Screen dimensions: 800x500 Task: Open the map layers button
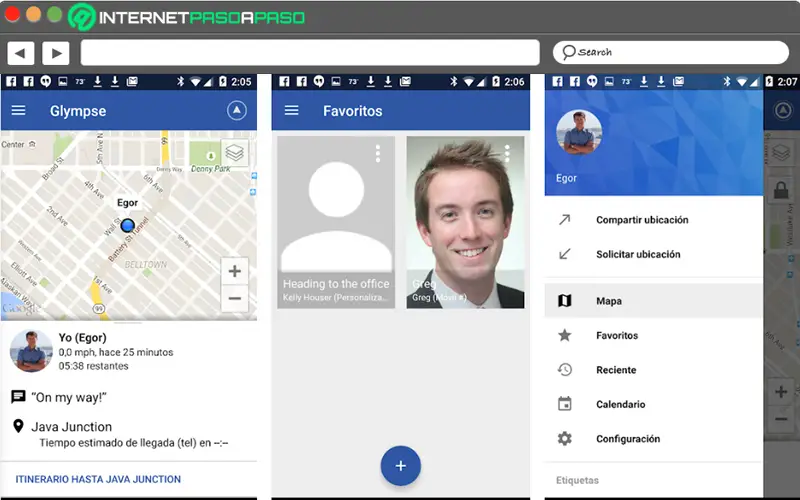click(x=235, y=153)
